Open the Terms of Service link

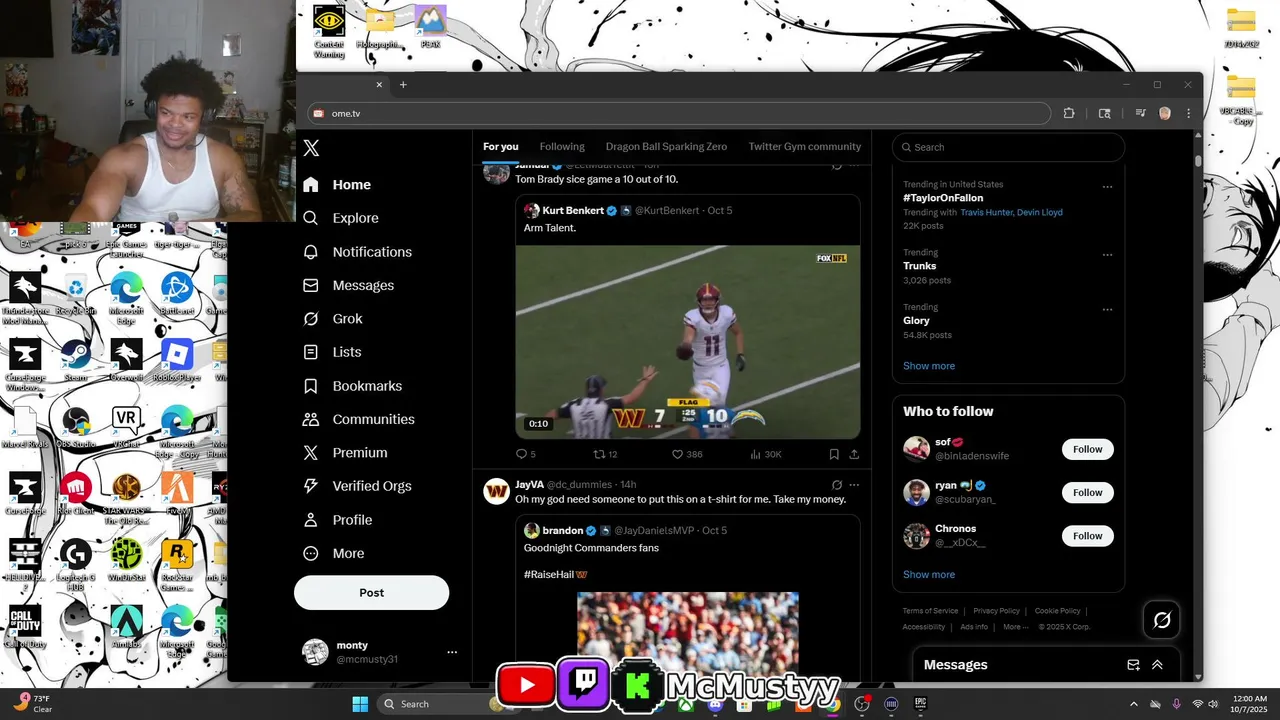click(930, 611)
